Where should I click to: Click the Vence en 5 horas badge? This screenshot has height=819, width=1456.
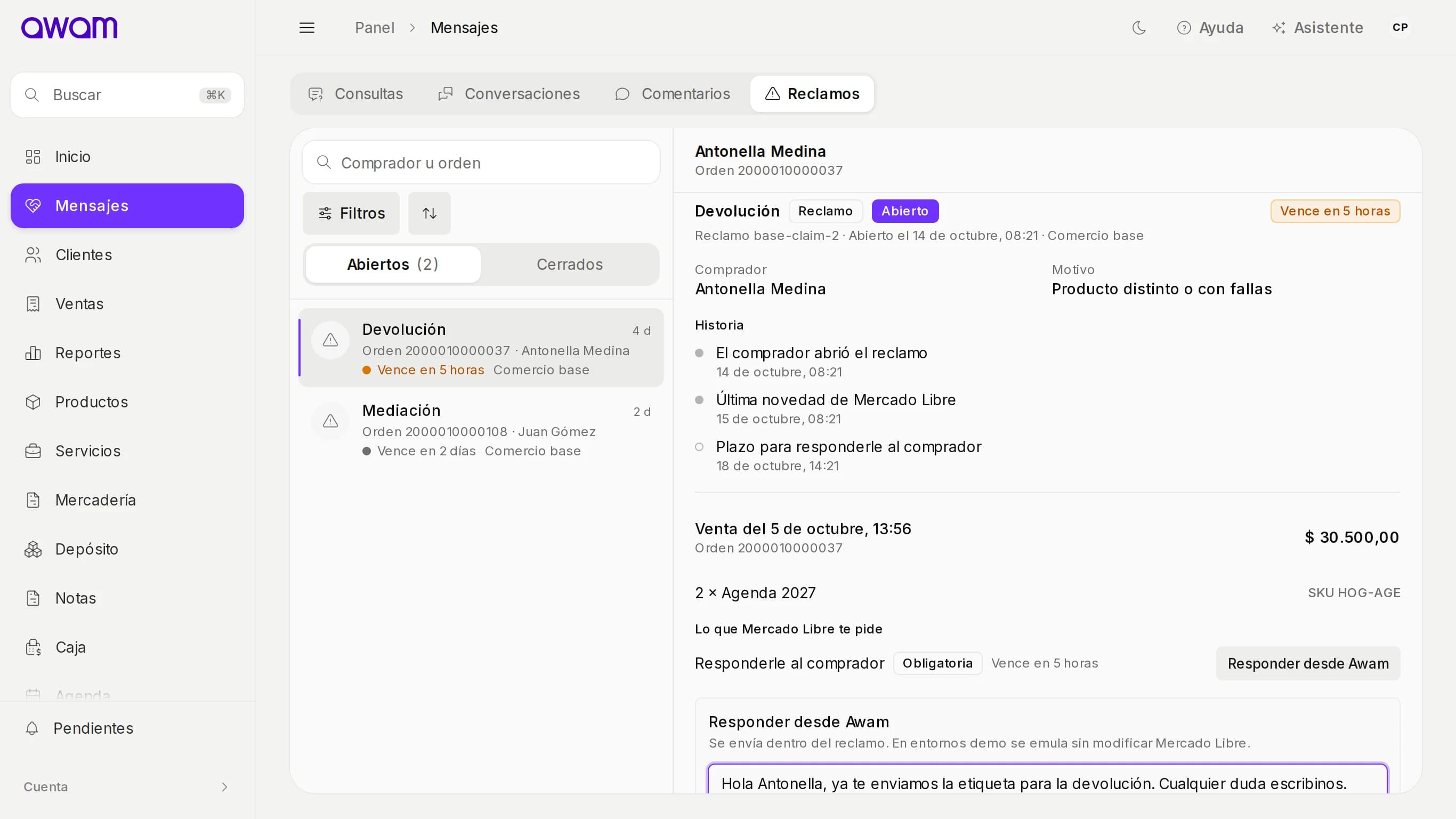[1335, 211]
